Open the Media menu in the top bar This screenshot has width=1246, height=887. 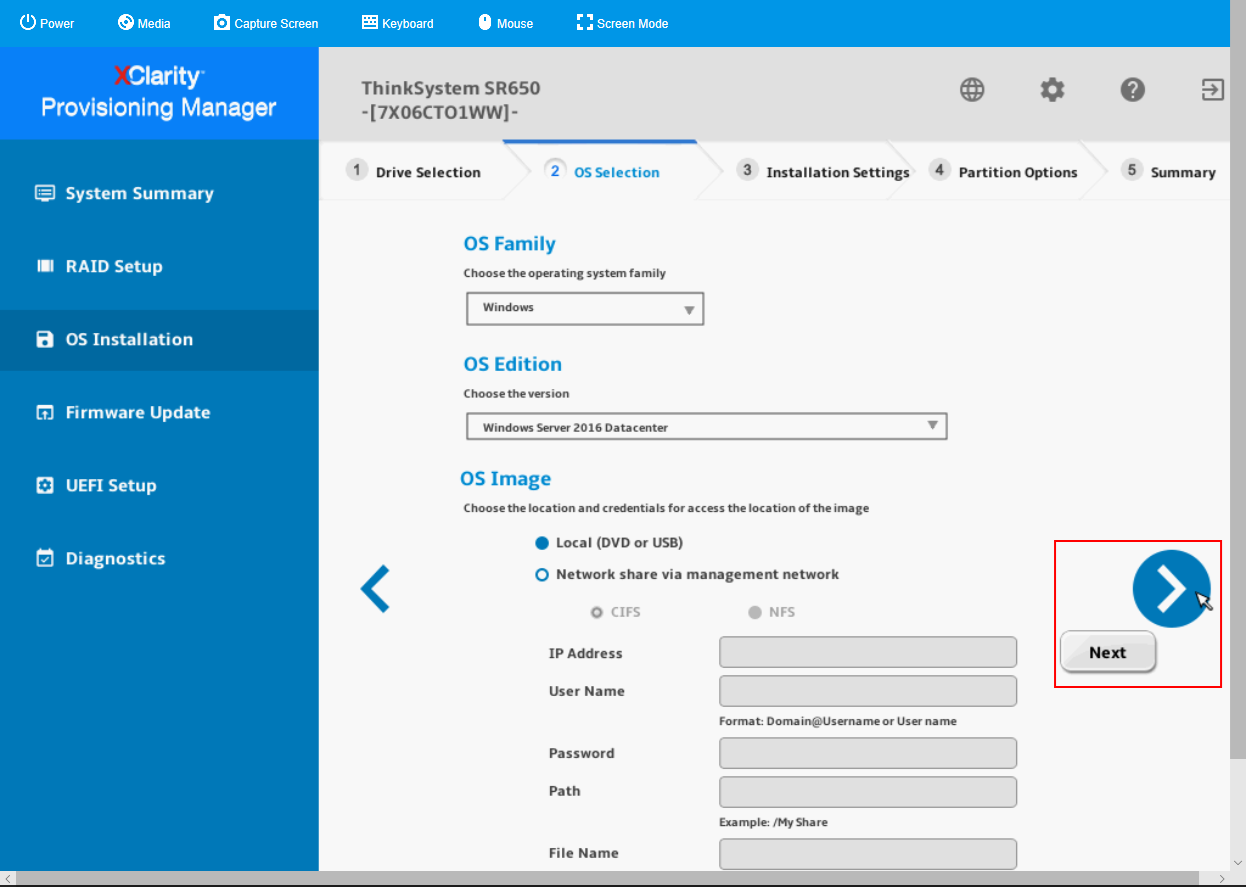(x=144, y=23)
